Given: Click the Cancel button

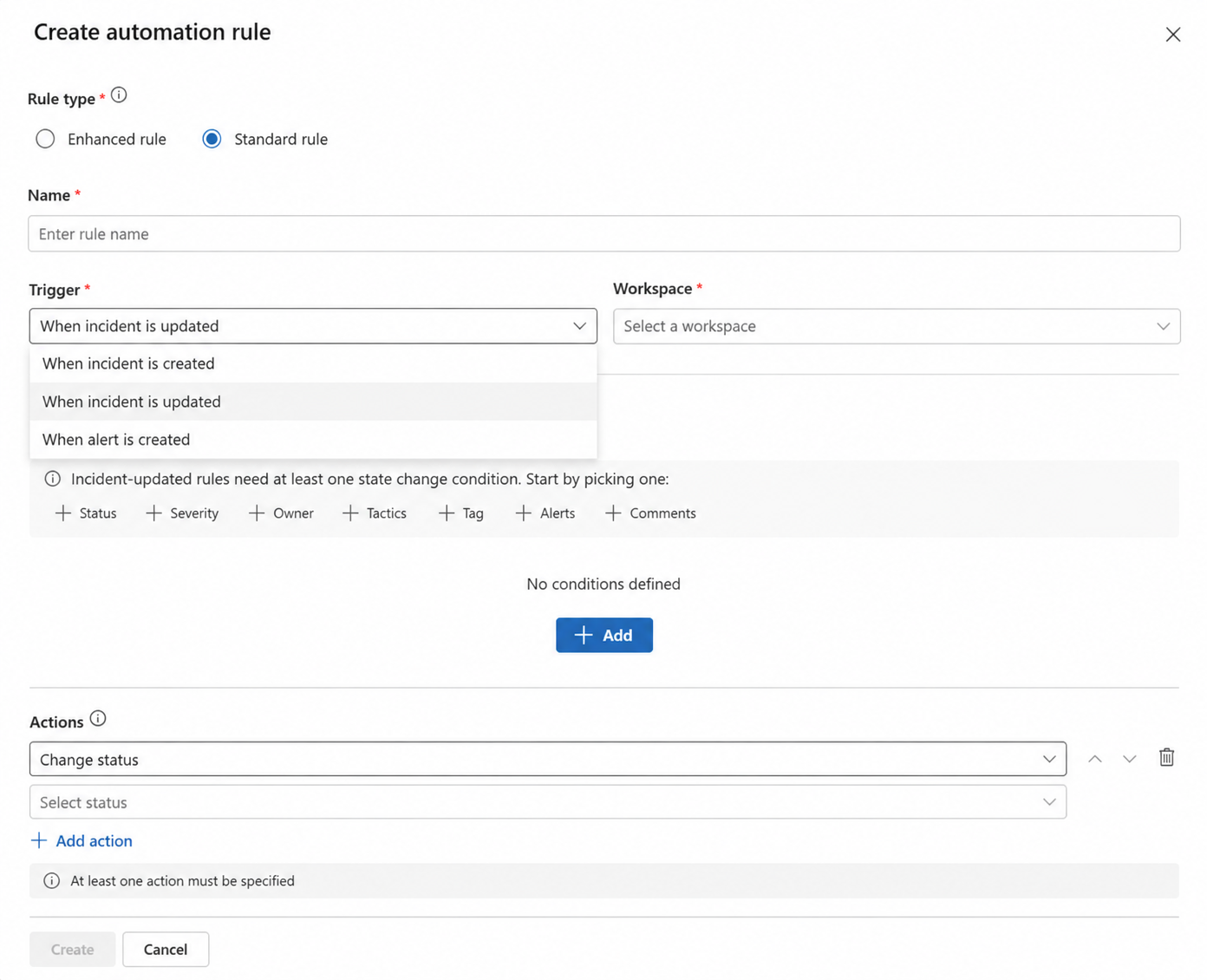Looking at the screenshot, I should click(166, 950).
